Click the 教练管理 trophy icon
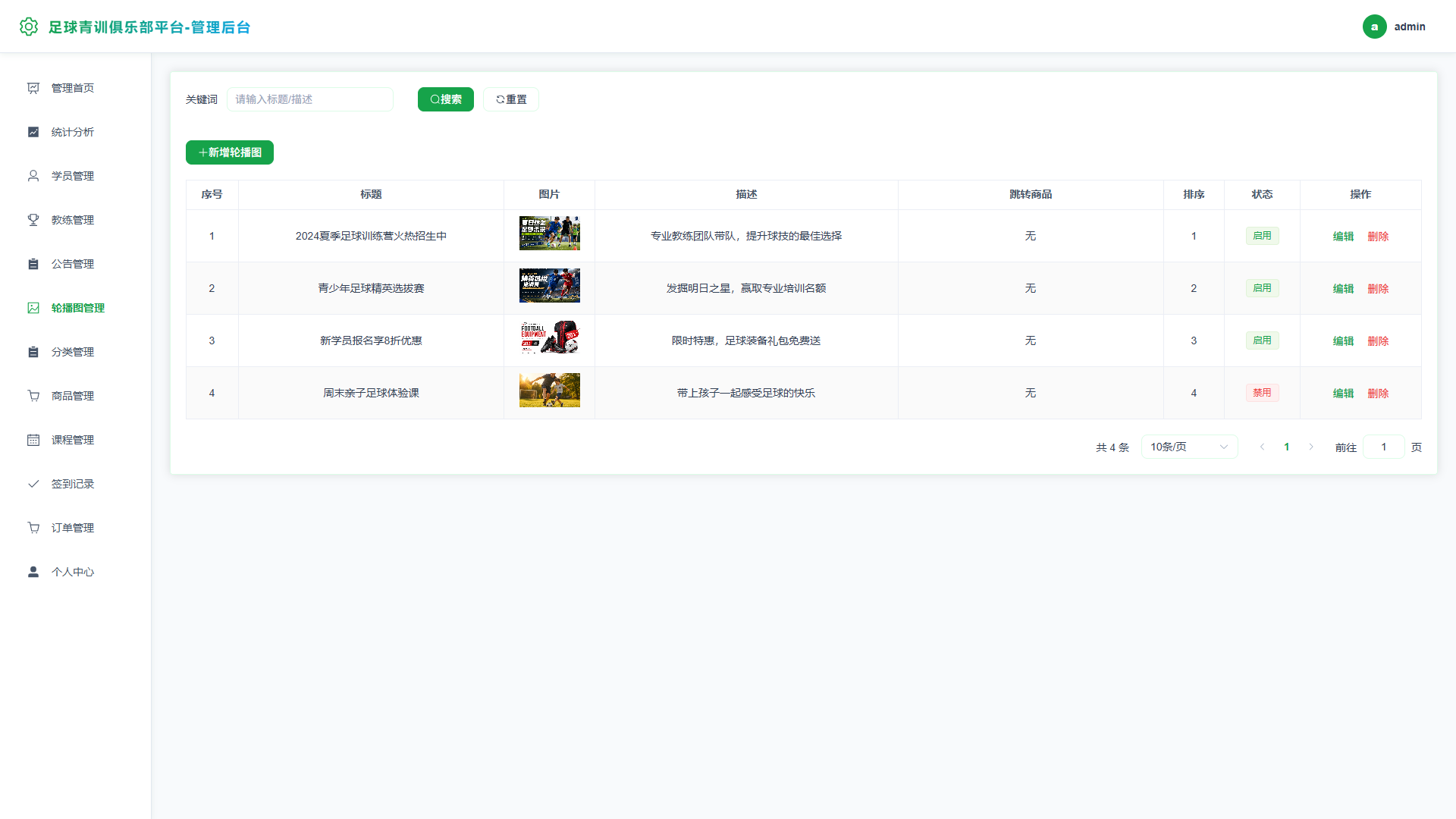This screenshot has width=1456, height=819. 33,220
